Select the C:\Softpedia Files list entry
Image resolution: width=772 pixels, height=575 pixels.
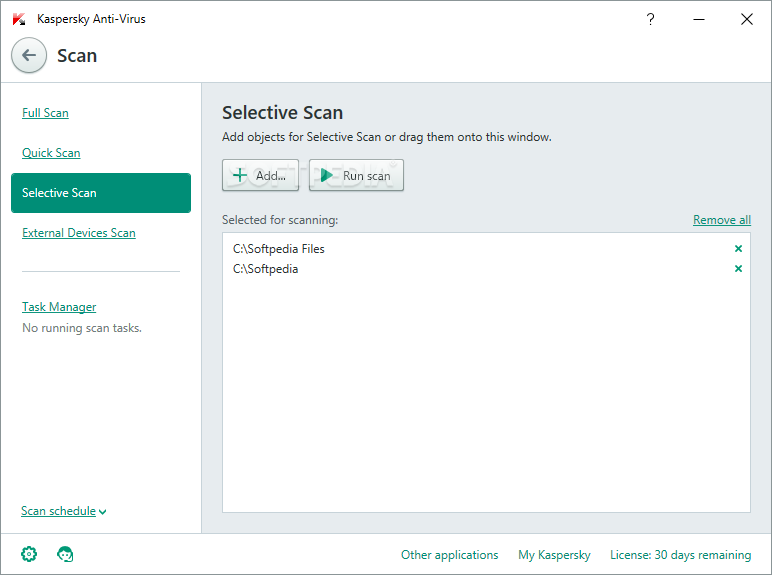279,249
